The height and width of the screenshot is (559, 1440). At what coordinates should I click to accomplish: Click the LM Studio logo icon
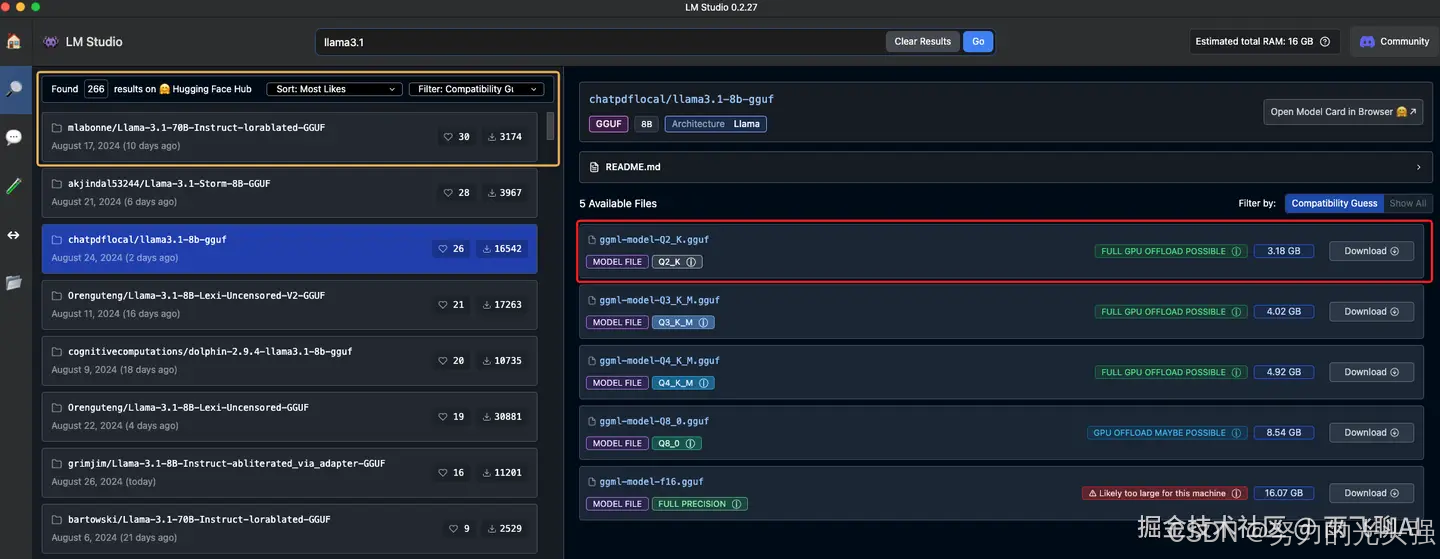50,42
